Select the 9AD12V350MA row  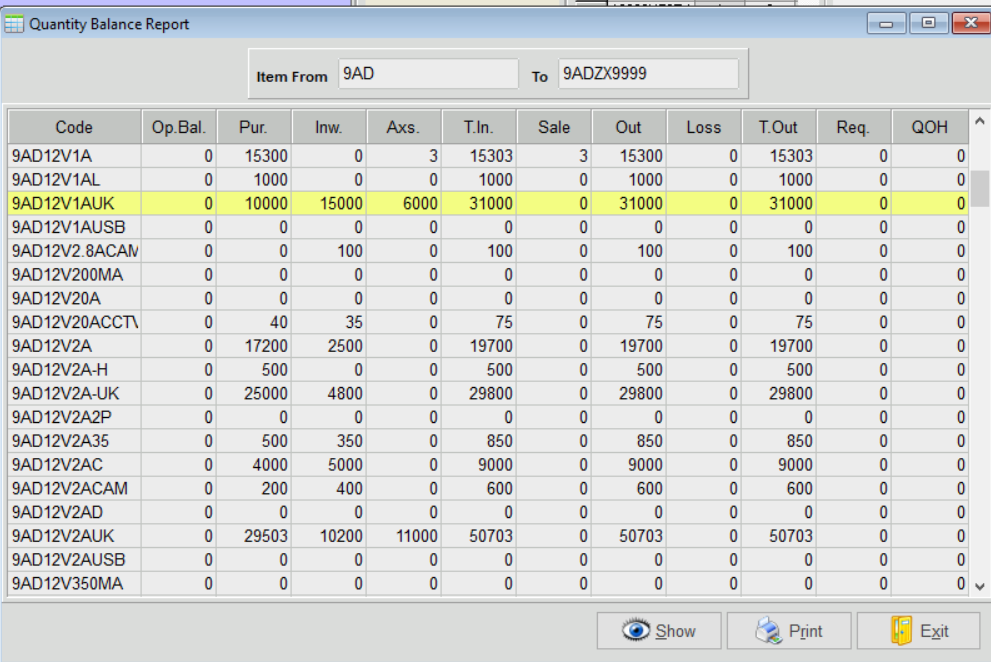click(x=74, y=583)
